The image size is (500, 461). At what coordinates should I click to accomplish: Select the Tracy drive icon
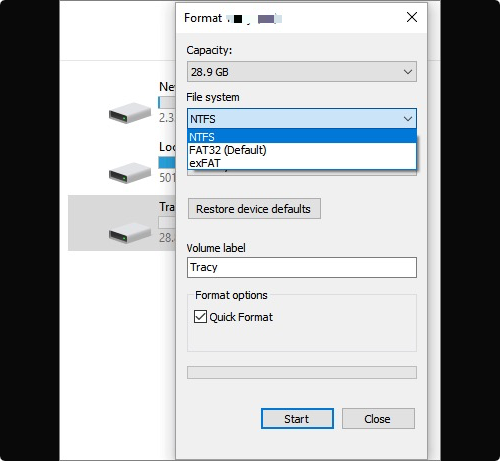130,233
